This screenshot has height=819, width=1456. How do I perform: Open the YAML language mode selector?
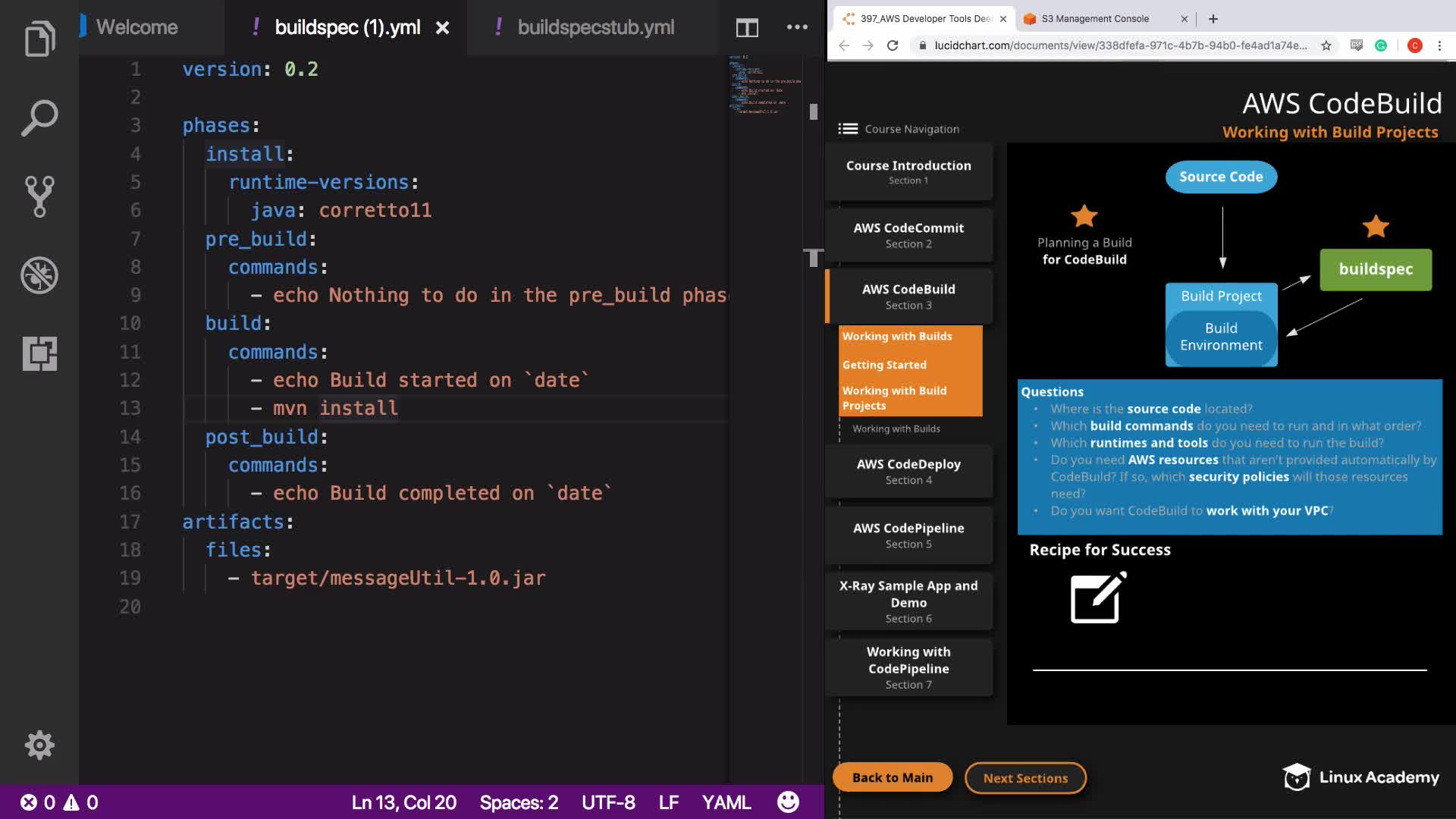click(x=726, y=802)
